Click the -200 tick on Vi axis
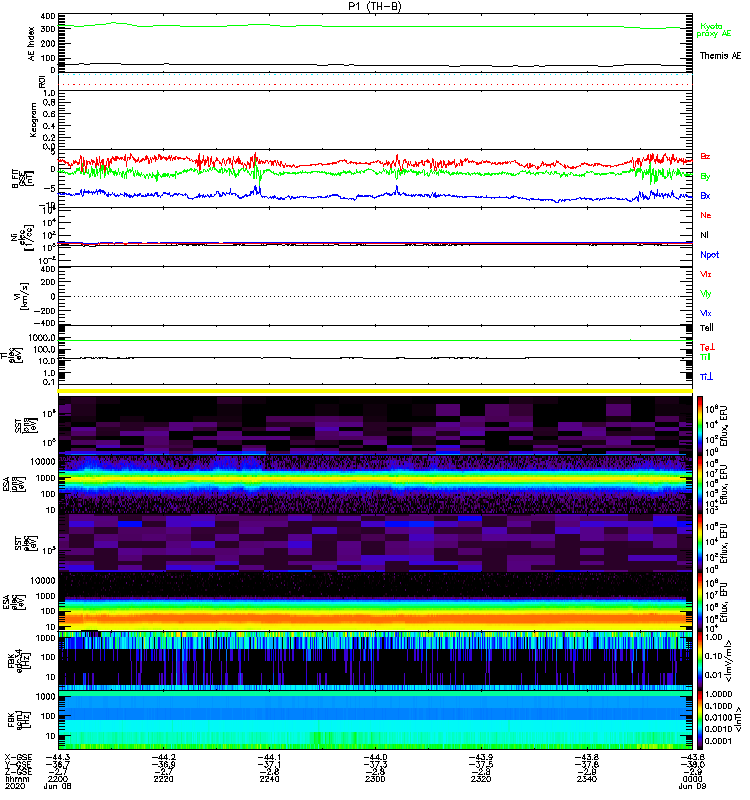750x800 pixels. (45, 311)
